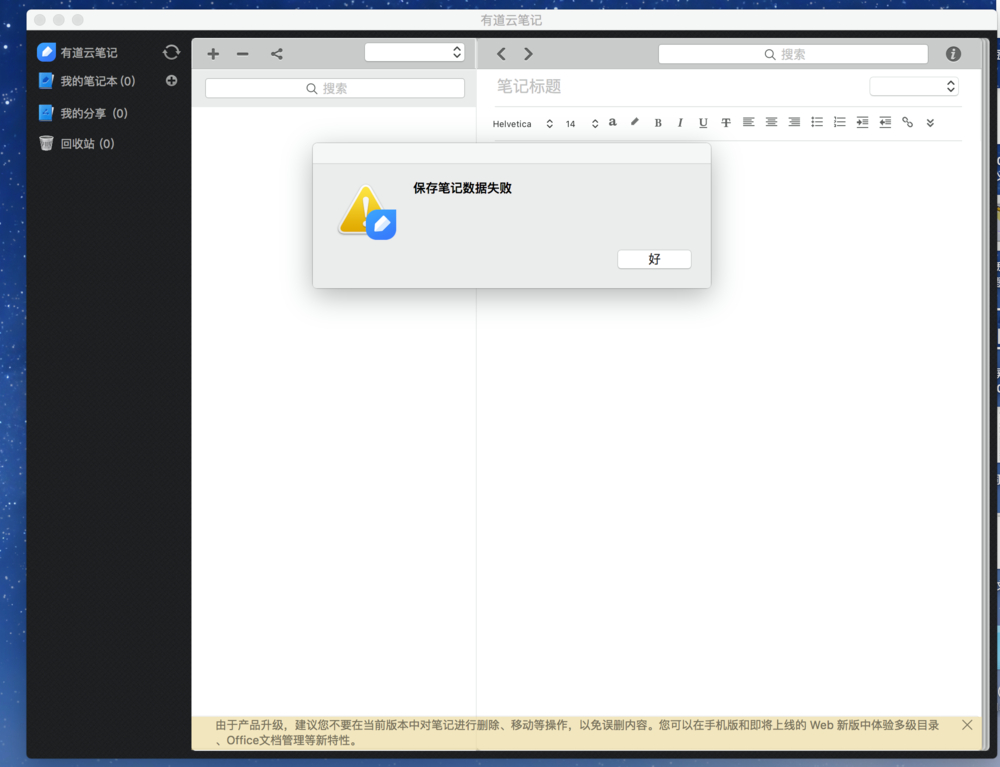Click the font color 'a' icon
The image size is (1000, 767).
tap(612, 122)
